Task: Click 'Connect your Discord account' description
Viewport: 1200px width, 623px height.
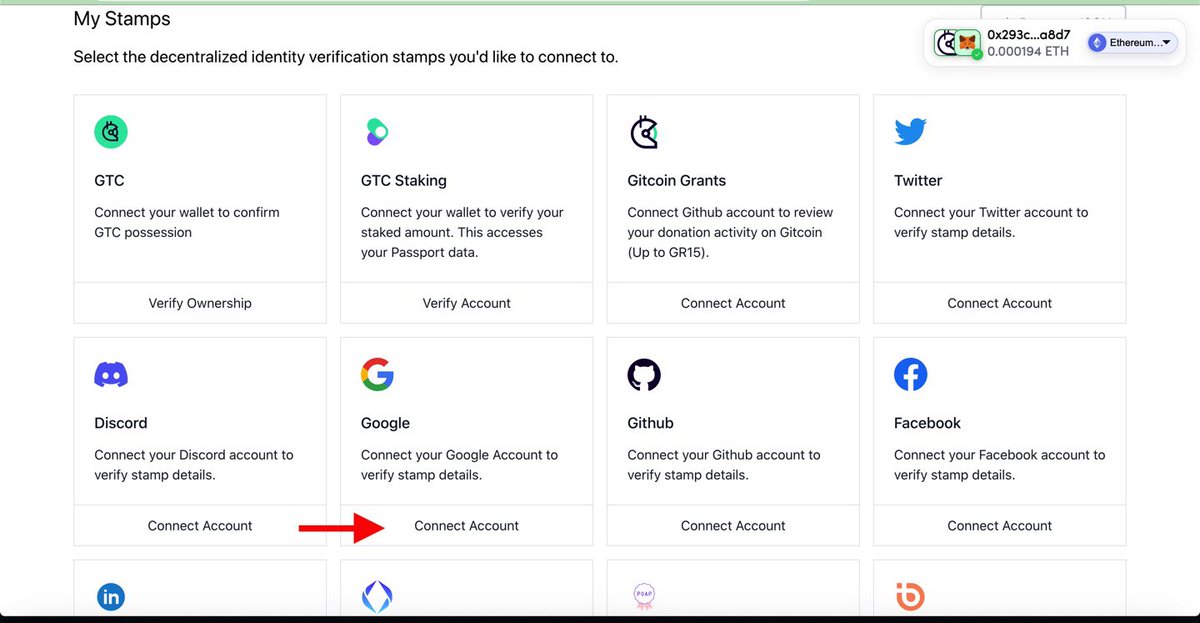Action: tap(194, 465)
